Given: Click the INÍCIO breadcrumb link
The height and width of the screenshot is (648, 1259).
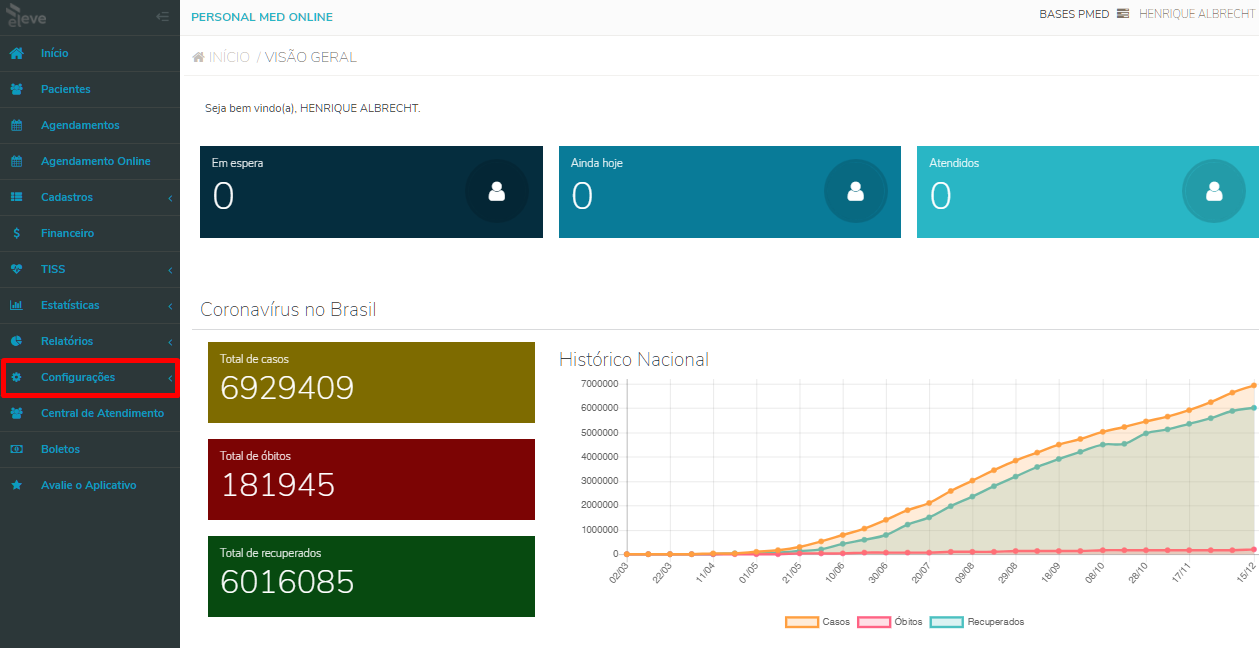Looking at the screenshot, I should (229, 57).
